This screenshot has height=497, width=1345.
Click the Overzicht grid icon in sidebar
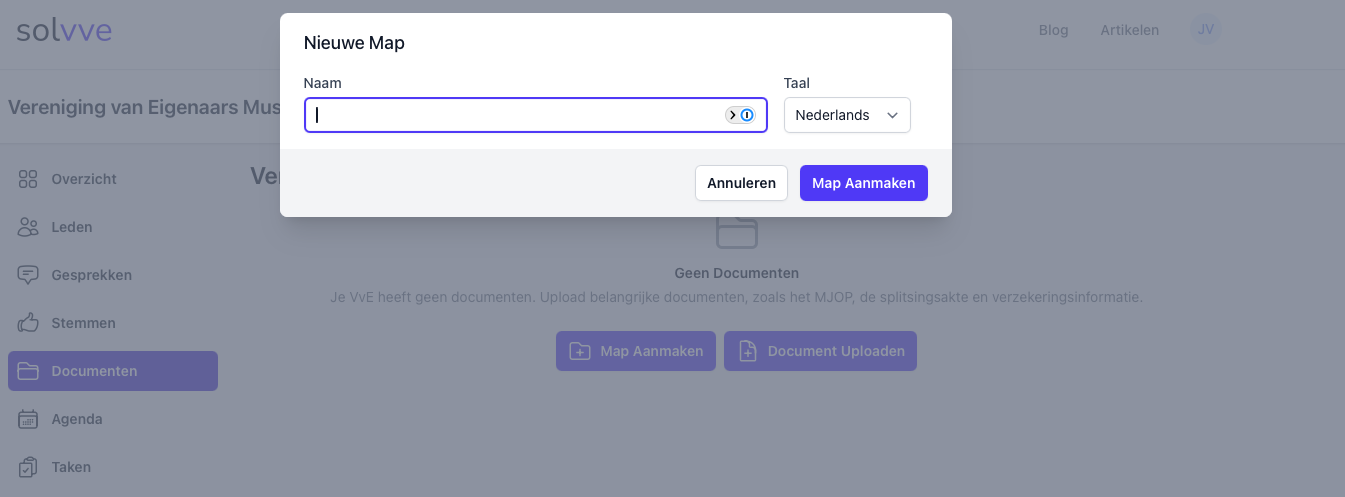28,179
